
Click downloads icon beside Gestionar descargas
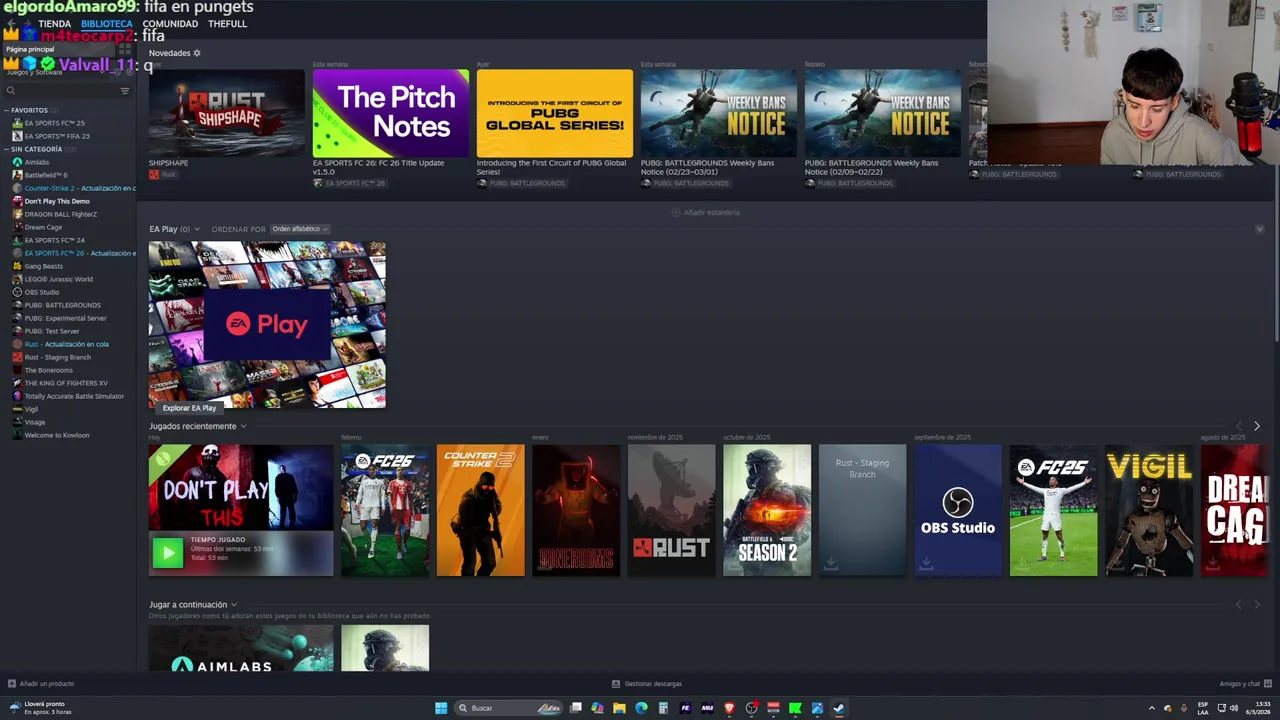(616, 684)
